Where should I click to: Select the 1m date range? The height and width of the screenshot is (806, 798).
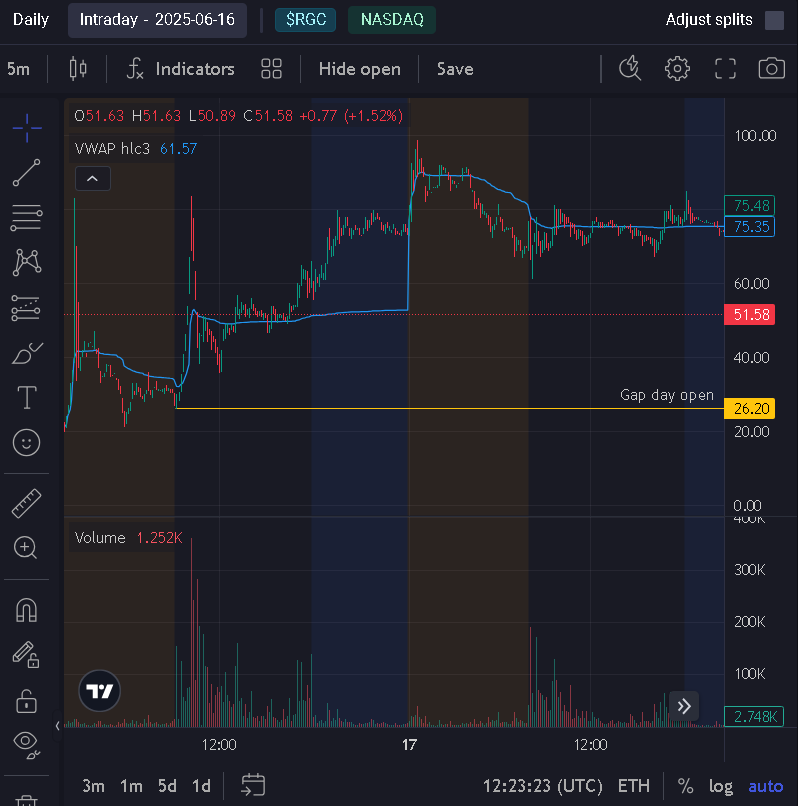pyautogui.click(x=131, y=786)
